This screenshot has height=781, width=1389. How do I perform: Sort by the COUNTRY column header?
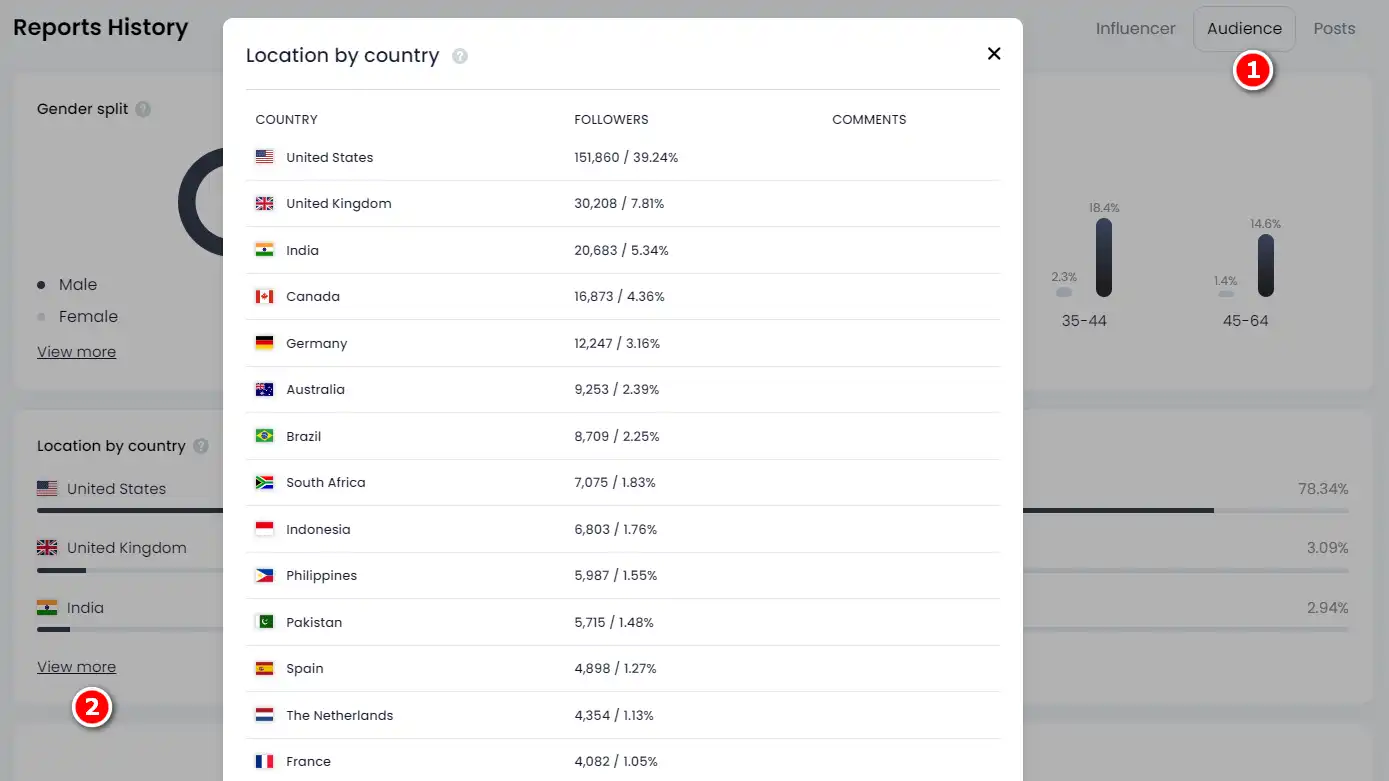coord(286,119)
